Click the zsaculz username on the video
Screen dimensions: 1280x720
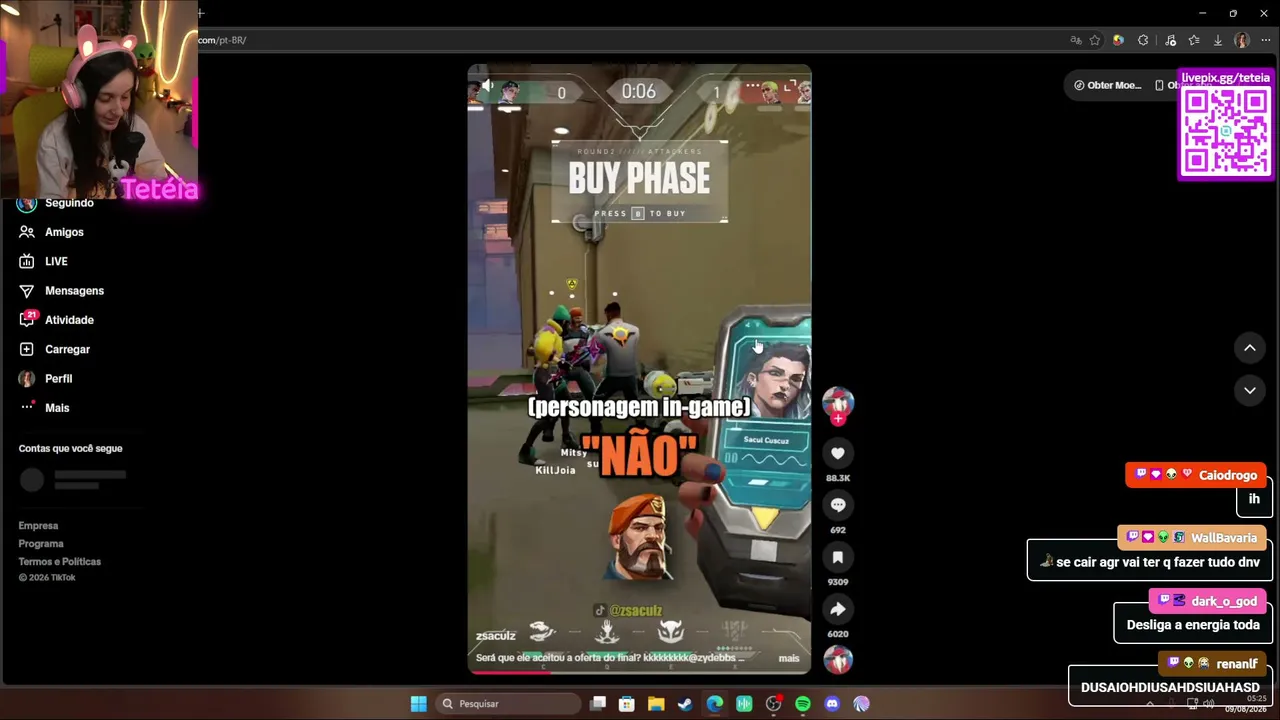[496, 636]
